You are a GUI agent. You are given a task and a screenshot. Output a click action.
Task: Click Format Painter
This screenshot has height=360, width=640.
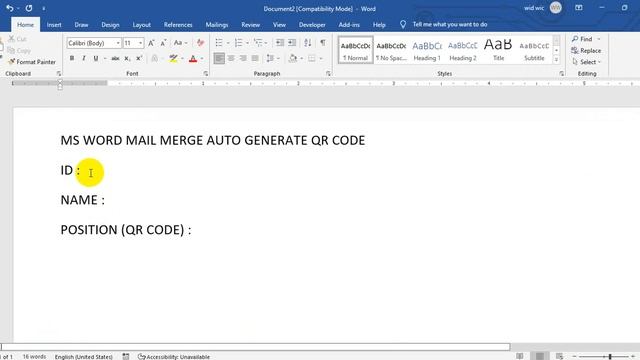coord(32,62)
